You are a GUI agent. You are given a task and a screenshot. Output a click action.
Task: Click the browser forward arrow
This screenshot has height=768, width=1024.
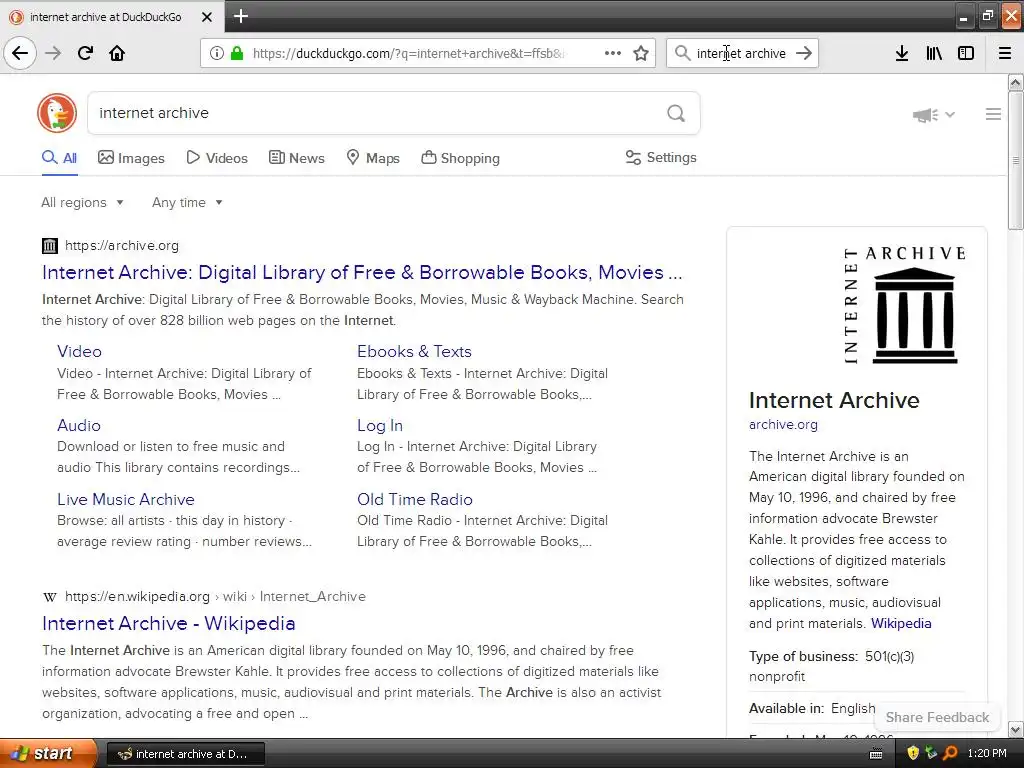point(53,53)
